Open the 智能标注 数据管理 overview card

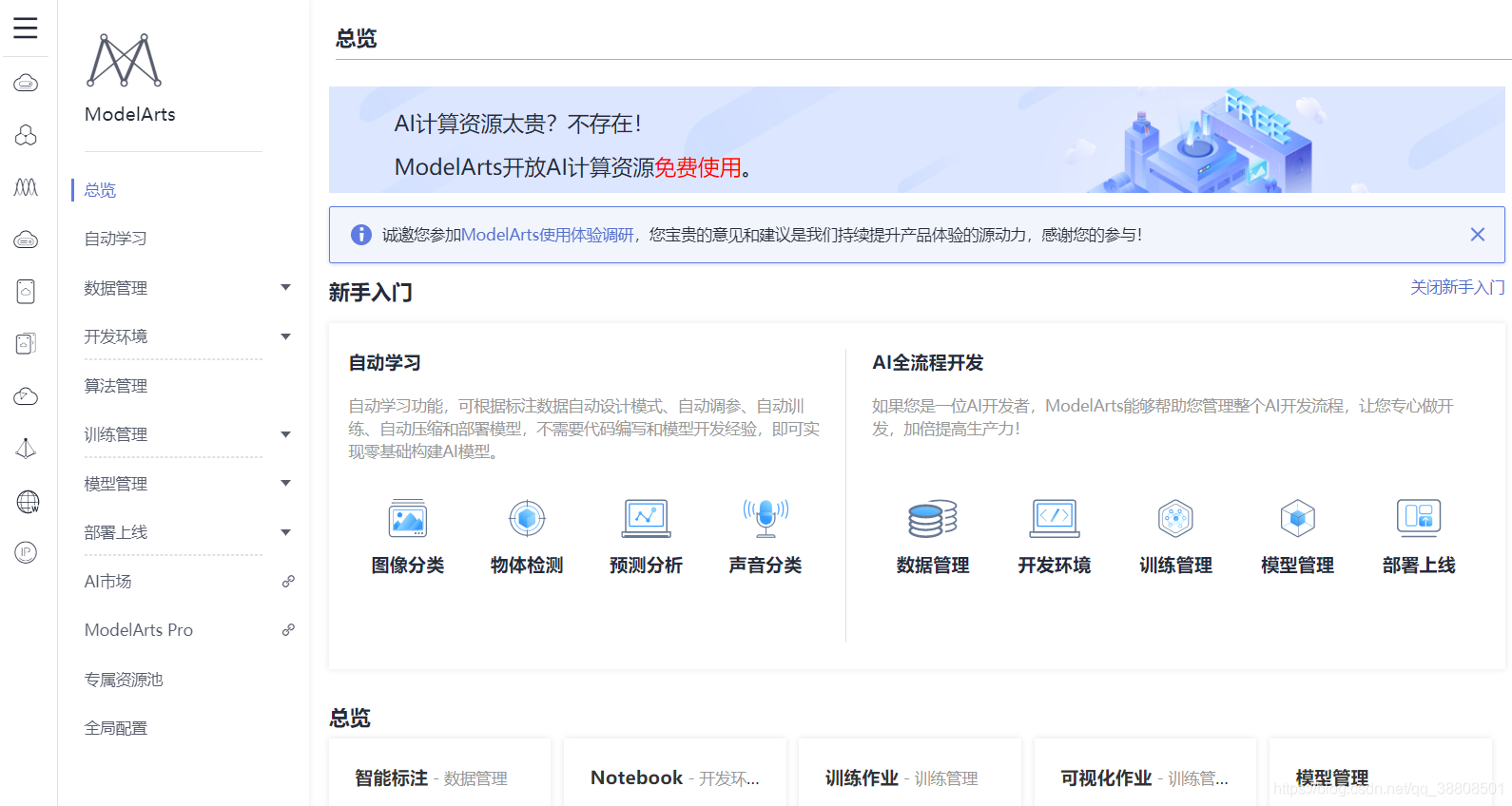click(439, 772)
